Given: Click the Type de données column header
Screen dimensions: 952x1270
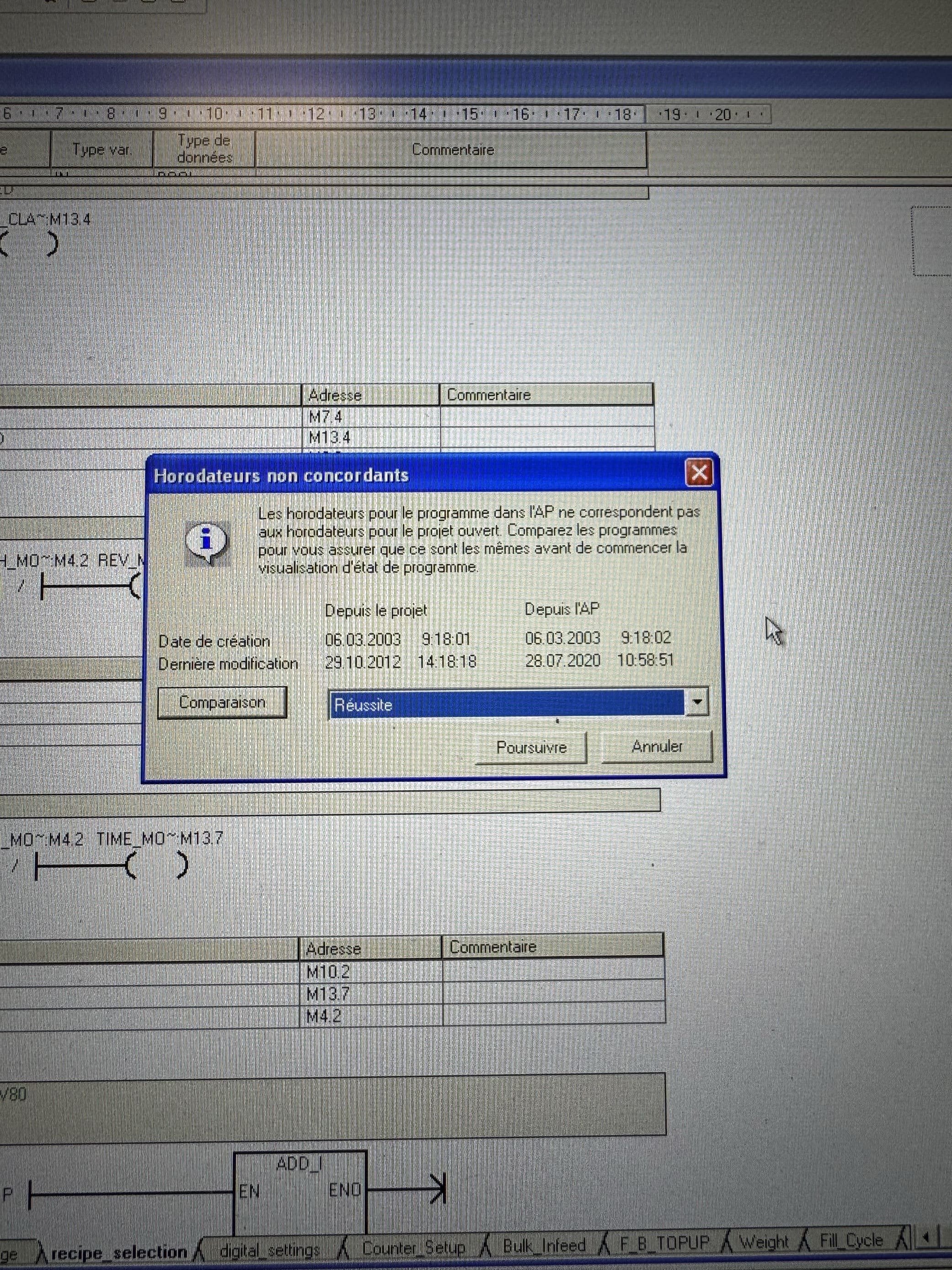Looking at the screenshot, I should click(204, 149).
